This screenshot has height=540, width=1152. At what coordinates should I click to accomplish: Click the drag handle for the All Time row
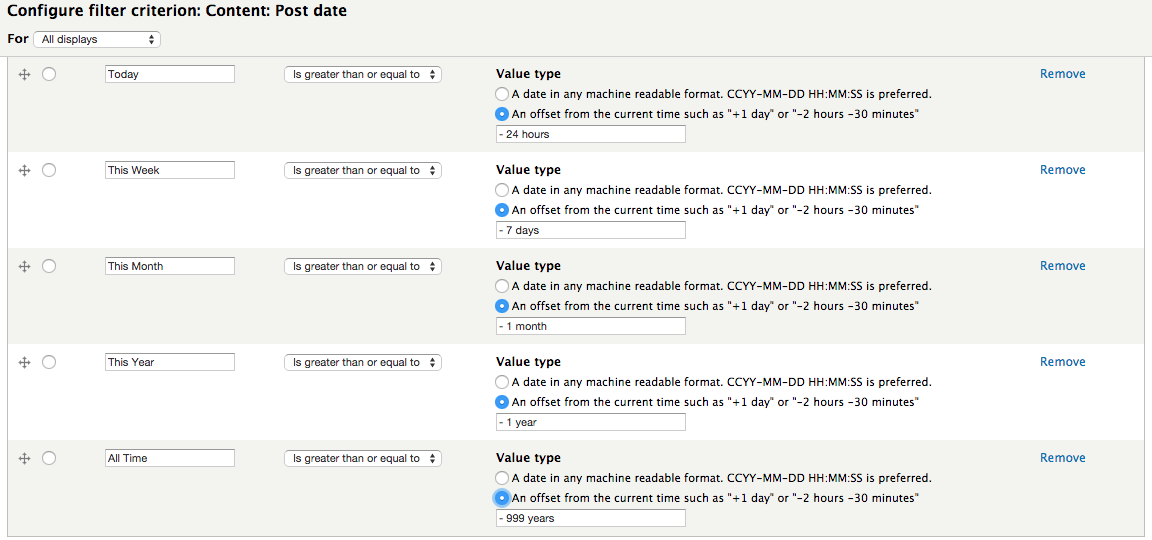[x=25, y=458]
